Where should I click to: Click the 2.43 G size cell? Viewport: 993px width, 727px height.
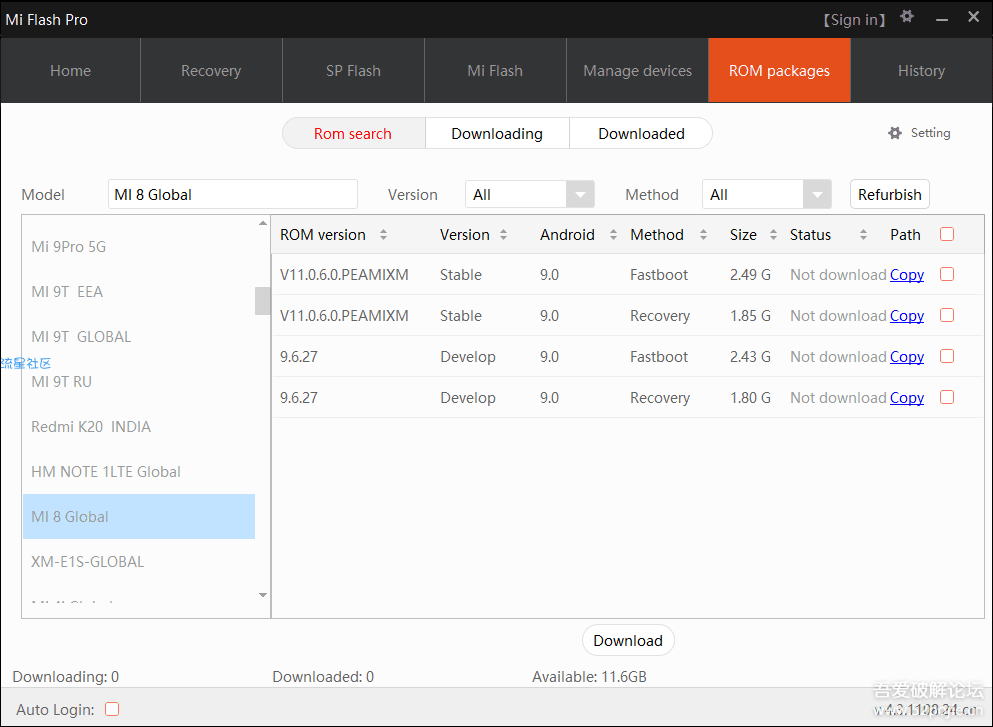[750, 357]
